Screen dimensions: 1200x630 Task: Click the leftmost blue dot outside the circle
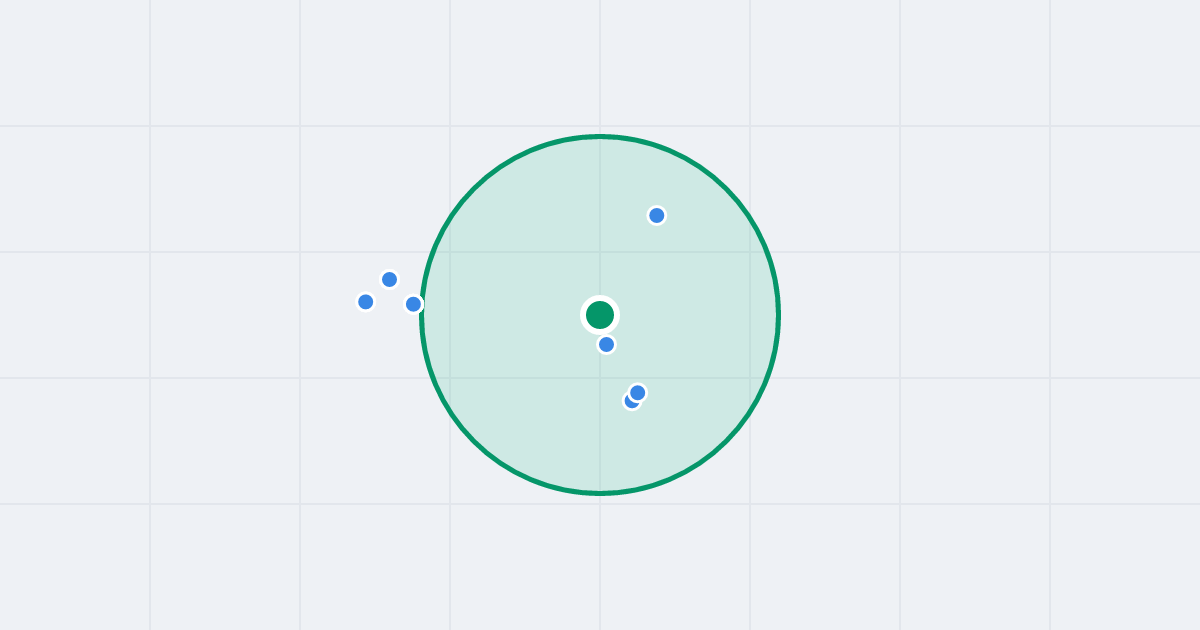(x=366, y=302)
